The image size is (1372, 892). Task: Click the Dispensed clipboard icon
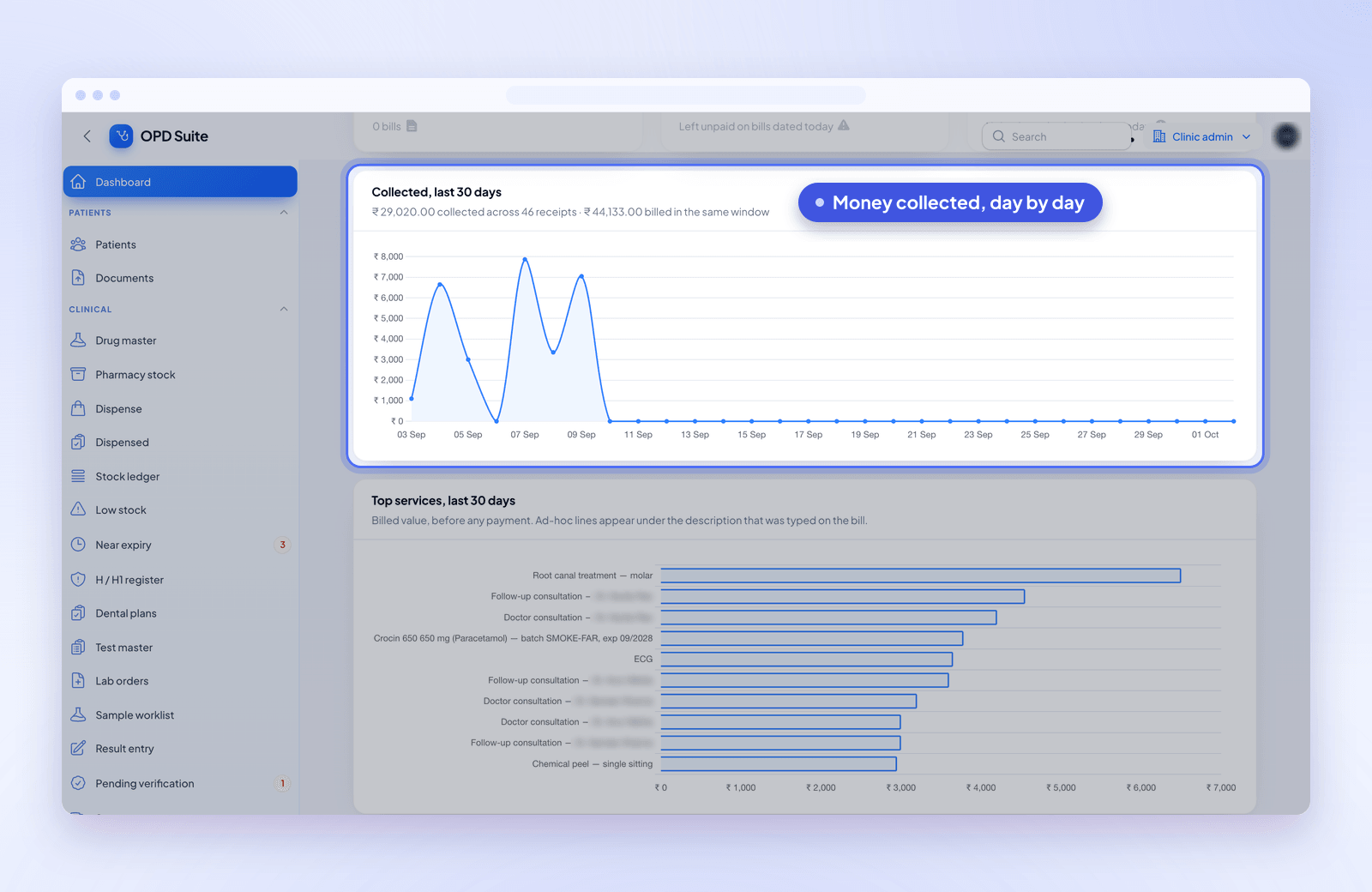[78, 443]
